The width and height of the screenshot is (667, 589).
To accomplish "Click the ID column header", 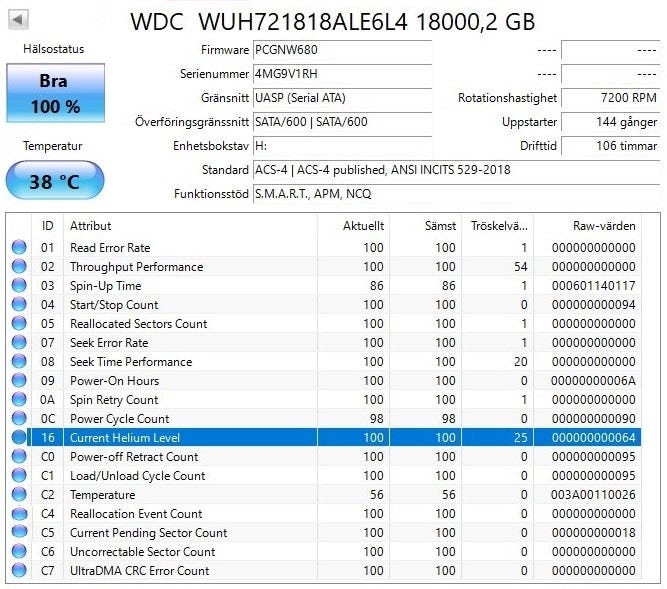I will [48, 226].
